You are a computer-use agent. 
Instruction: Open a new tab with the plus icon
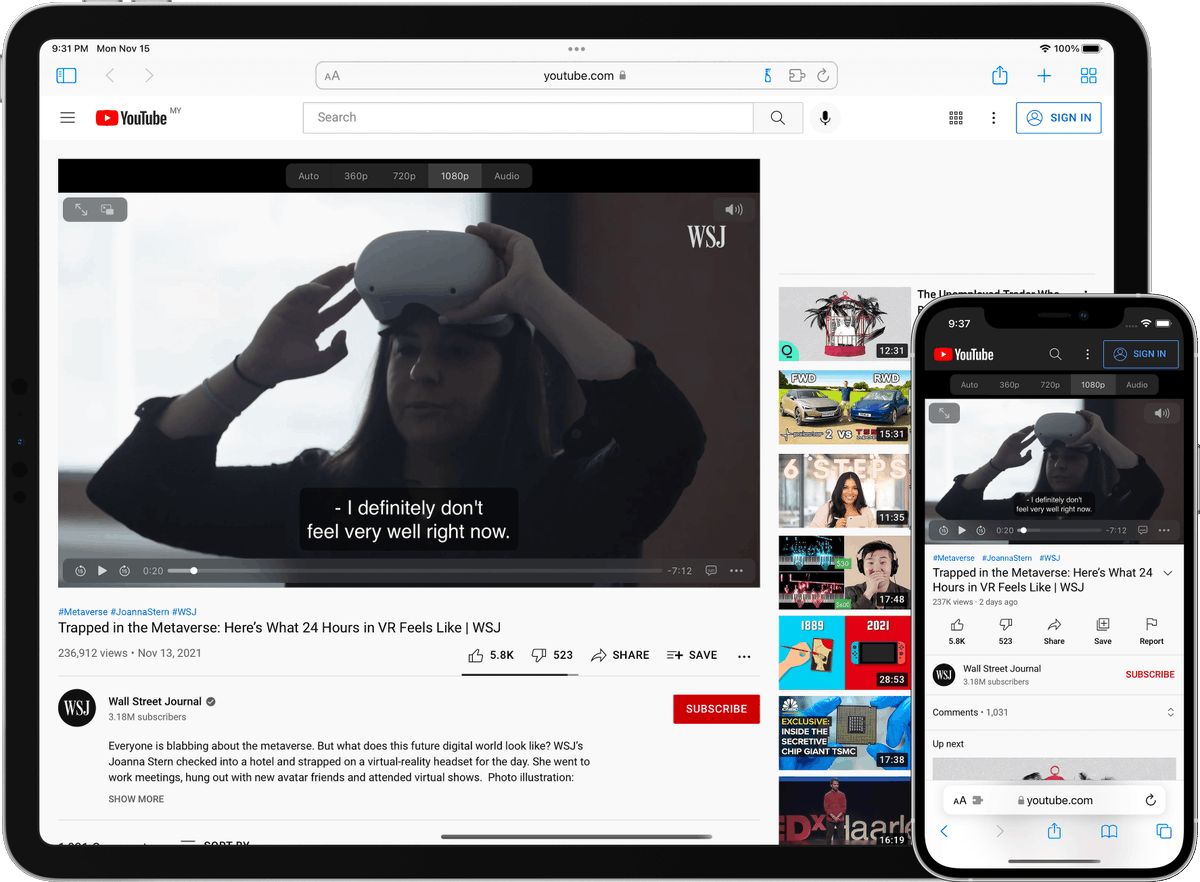point(1044,75)
